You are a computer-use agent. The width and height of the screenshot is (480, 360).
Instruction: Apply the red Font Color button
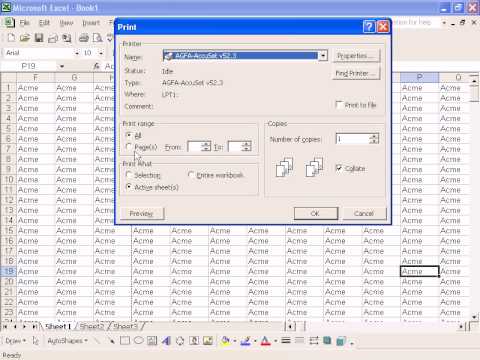coord(265,341)
